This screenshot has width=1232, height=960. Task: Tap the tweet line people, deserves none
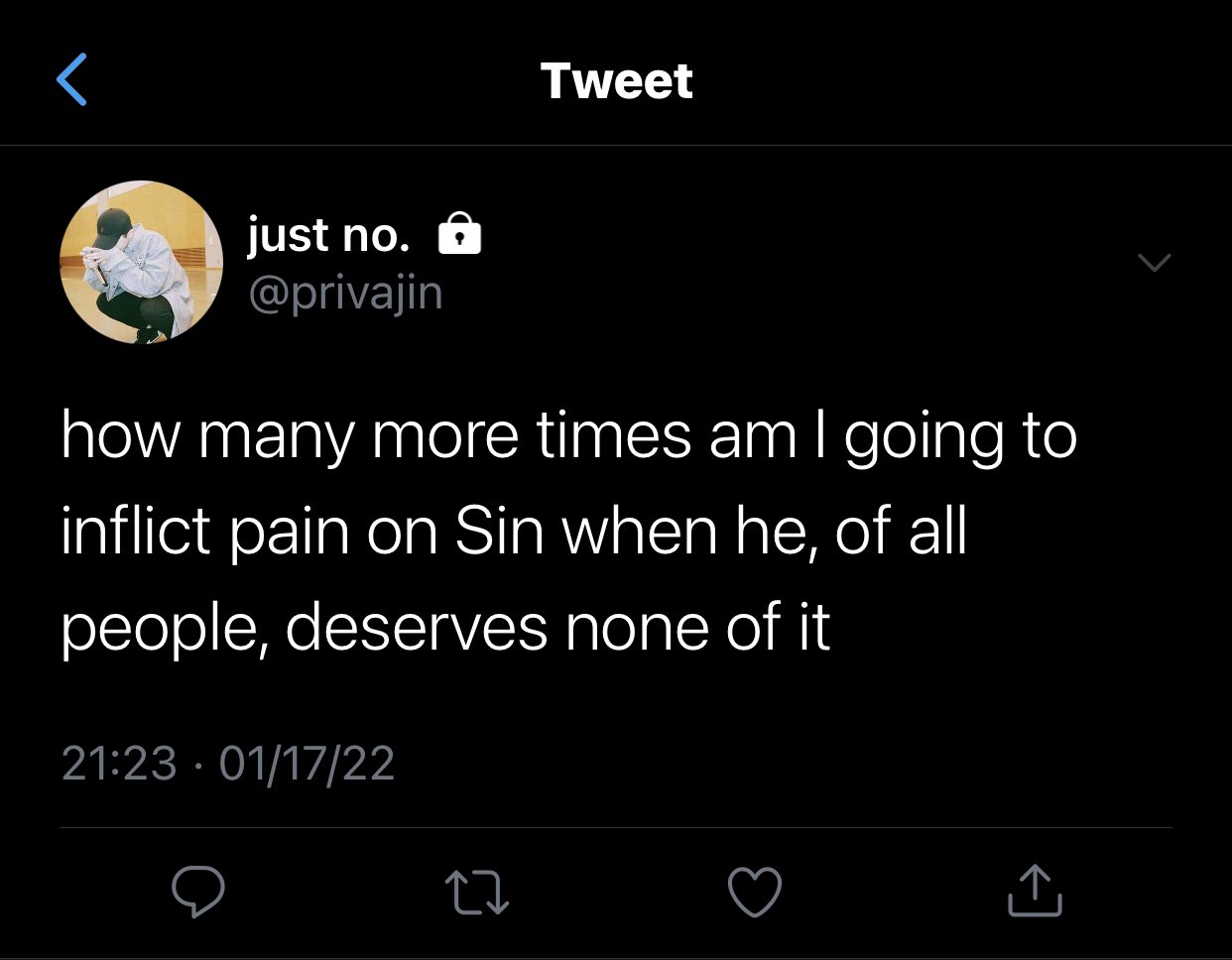pyautogui.click(x=445, y=630)
